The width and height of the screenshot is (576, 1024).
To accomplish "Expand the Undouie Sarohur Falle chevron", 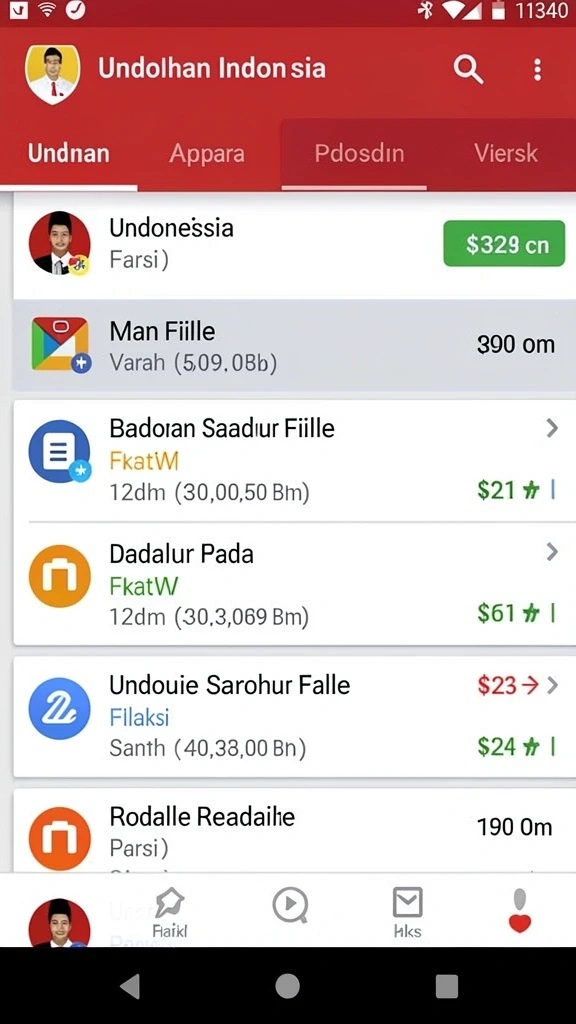I will click(552, 685).
